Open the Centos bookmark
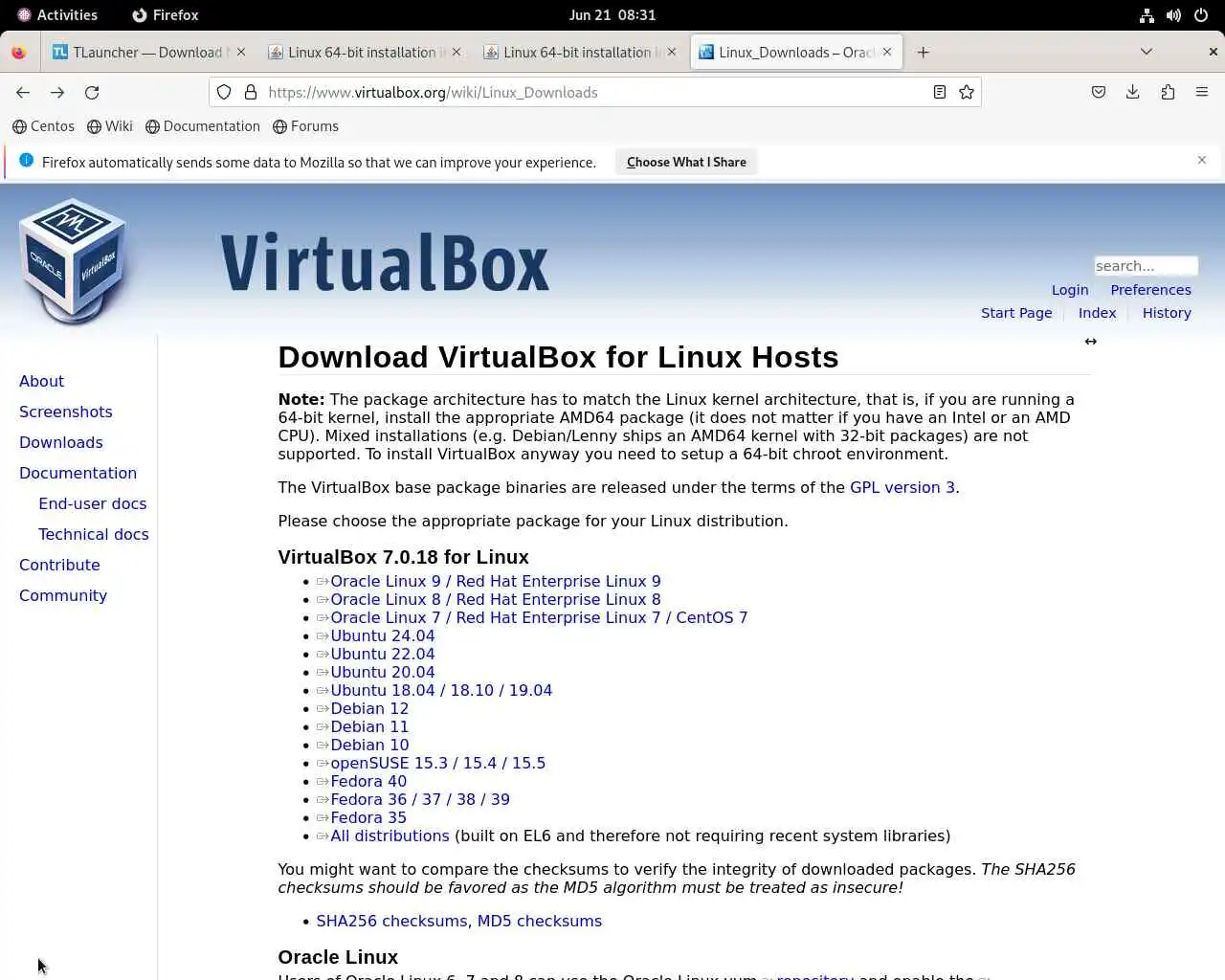 pyautogui.click(x=43, y=126)
